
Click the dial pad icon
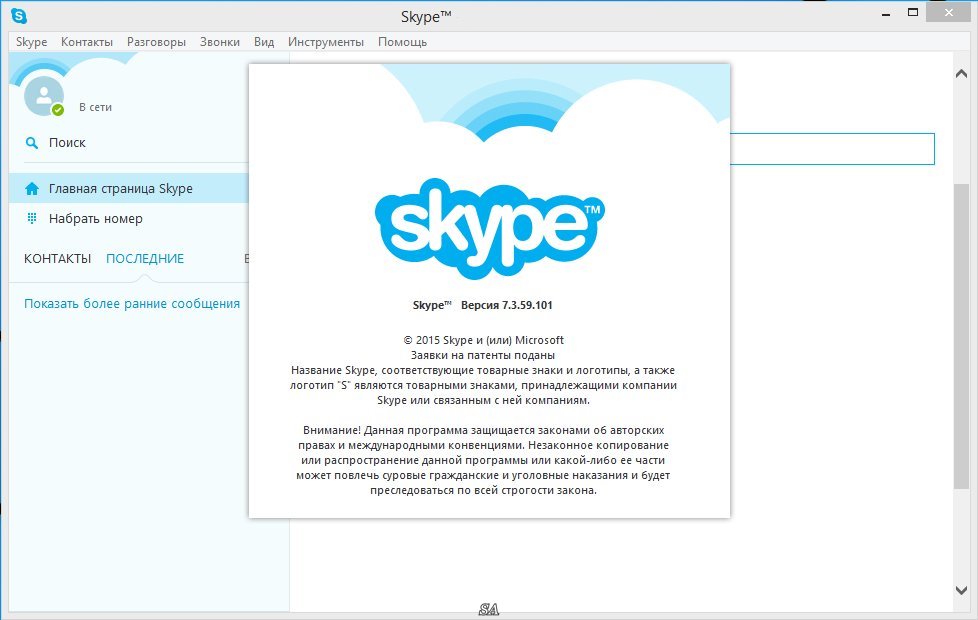(x=32, y=218)
